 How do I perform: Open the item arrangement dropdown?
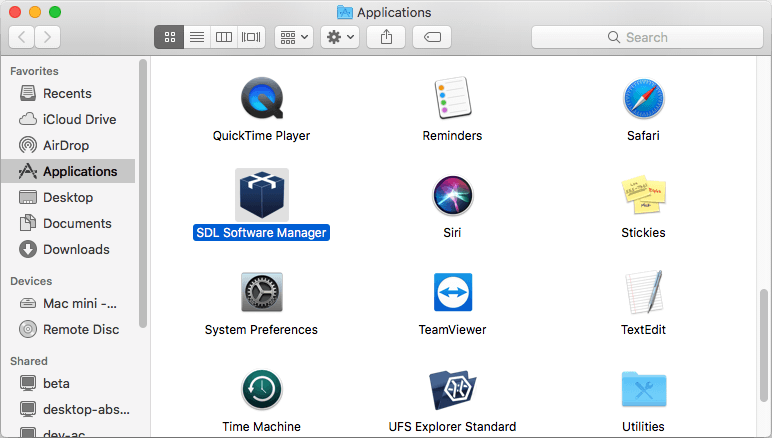coord(294,37)
